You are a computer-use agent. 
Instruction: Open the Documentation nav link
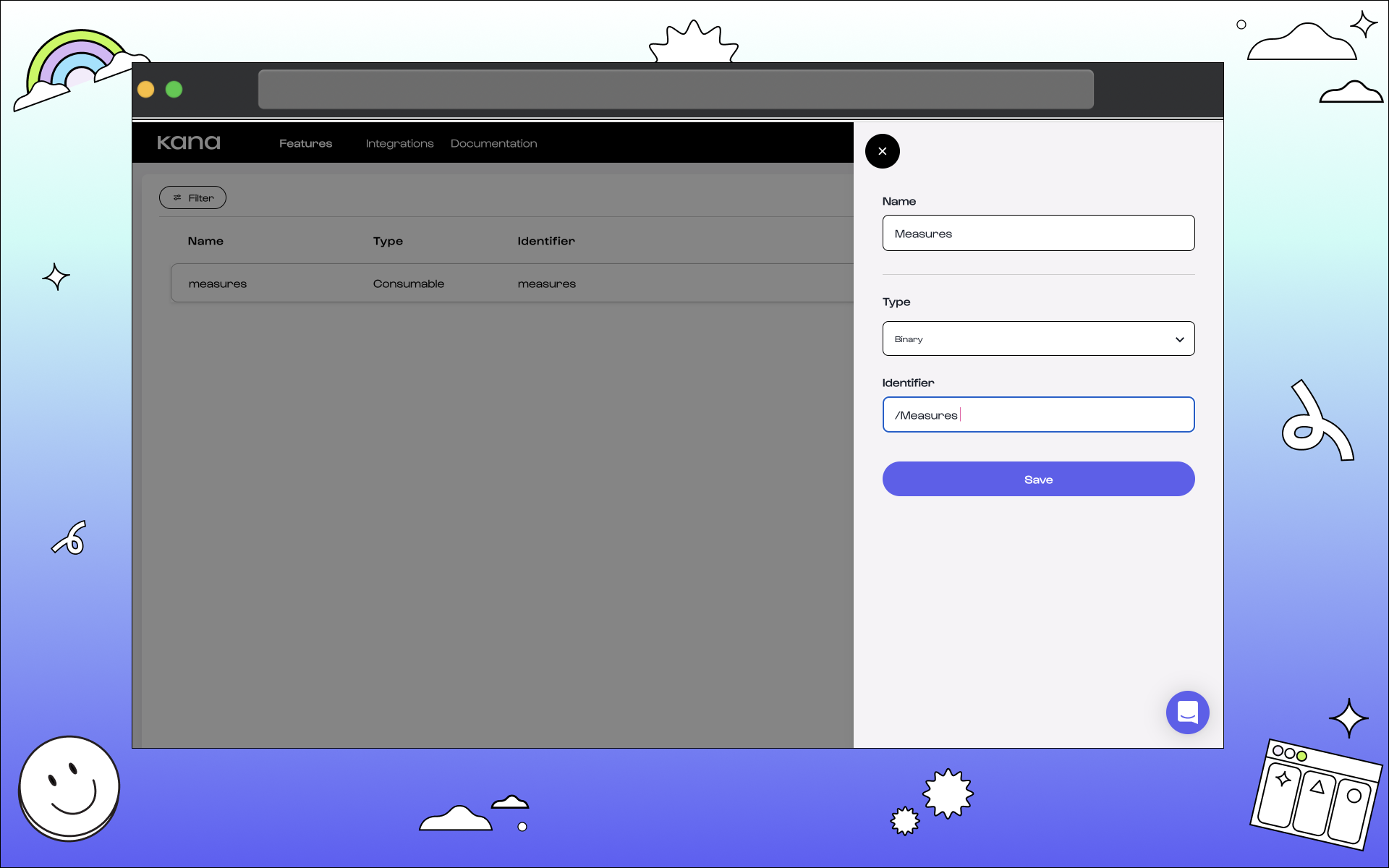point(493,143)
